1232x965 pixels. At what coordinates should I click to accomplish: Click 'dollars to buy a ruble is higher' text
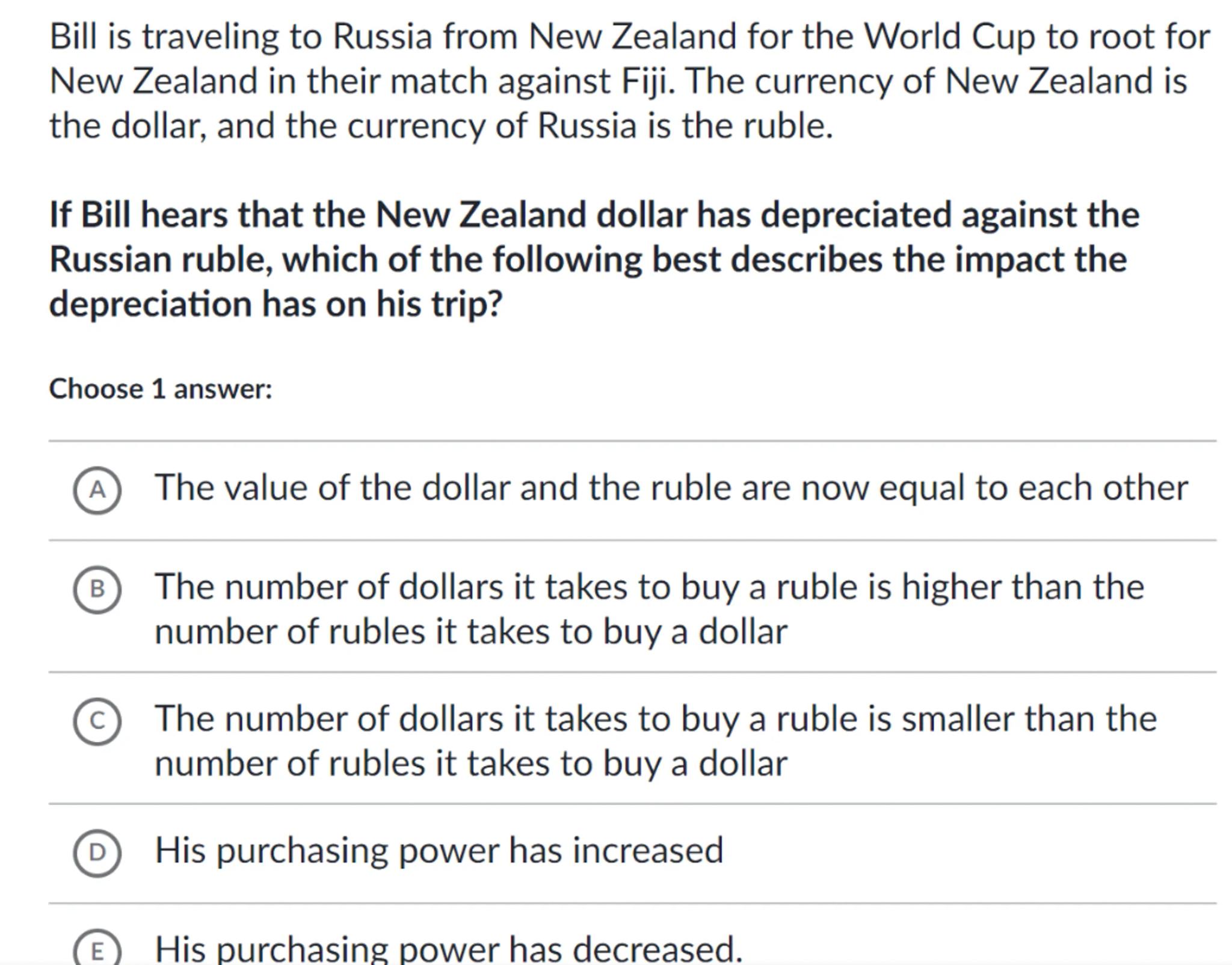click(649, 587)
